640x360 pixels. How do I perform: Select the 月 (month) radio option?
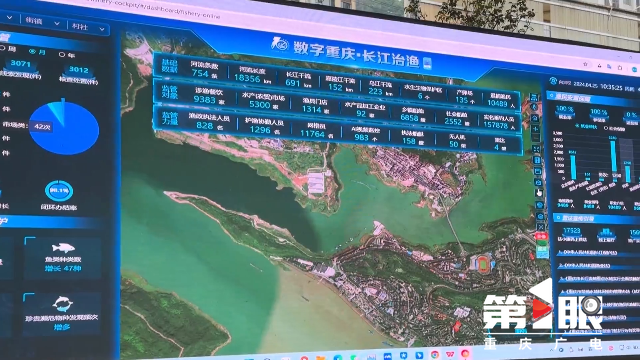[x=37, y=52]
